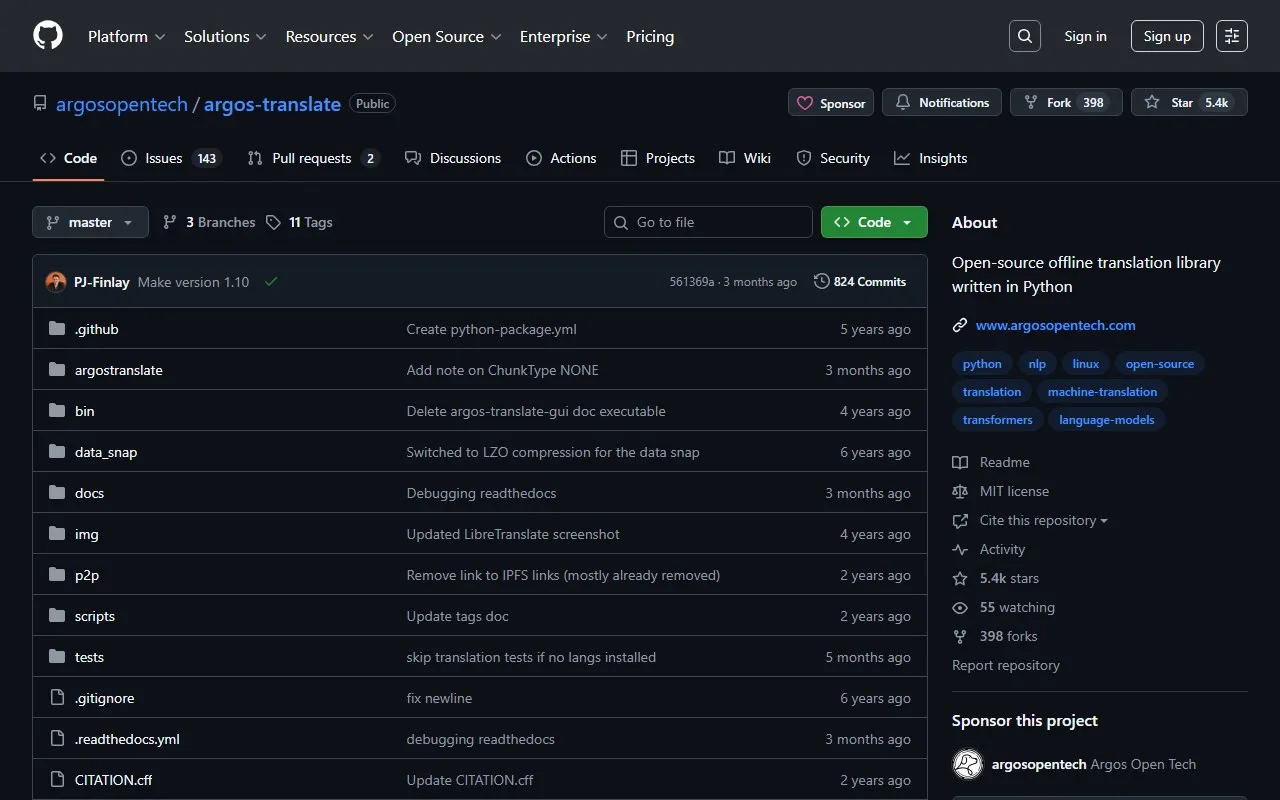Screen dimensions: 1280x800
Task: Open the Notifications bell button
Action: 942,103
